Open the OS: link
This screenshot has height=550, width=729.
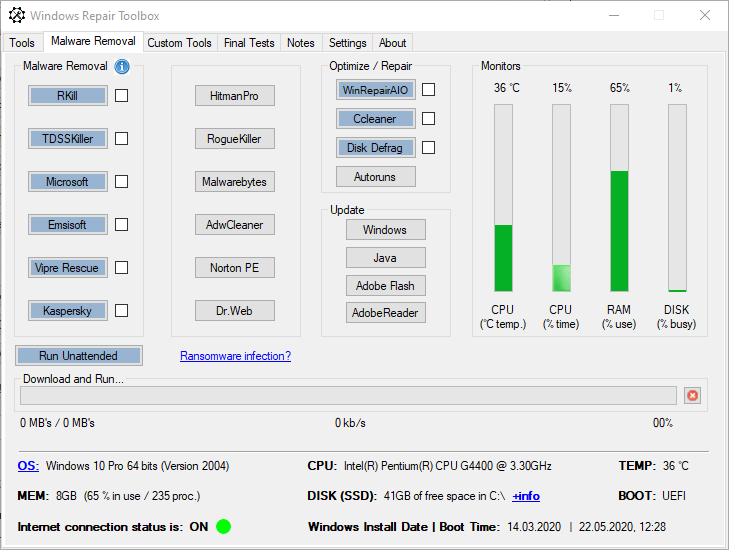click(x=28, y=465)
